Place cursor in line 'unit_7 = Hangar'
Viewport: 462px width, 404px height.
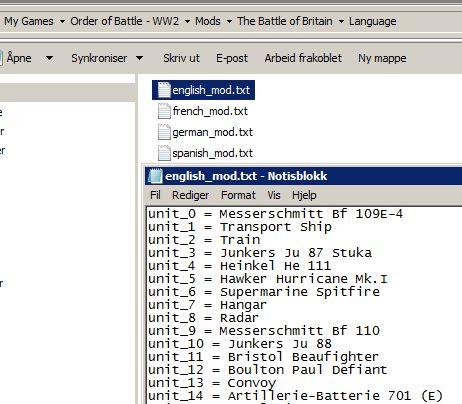point(207,305)
